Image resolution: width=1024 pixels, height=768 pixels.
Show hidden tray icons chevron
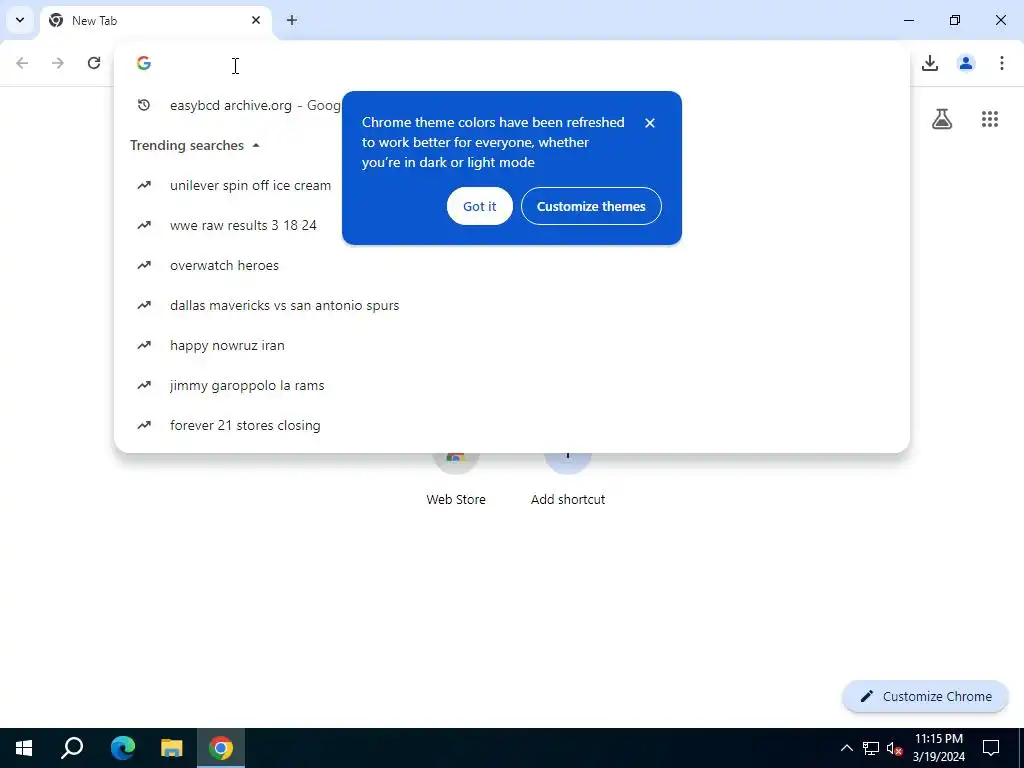point(846,748)
